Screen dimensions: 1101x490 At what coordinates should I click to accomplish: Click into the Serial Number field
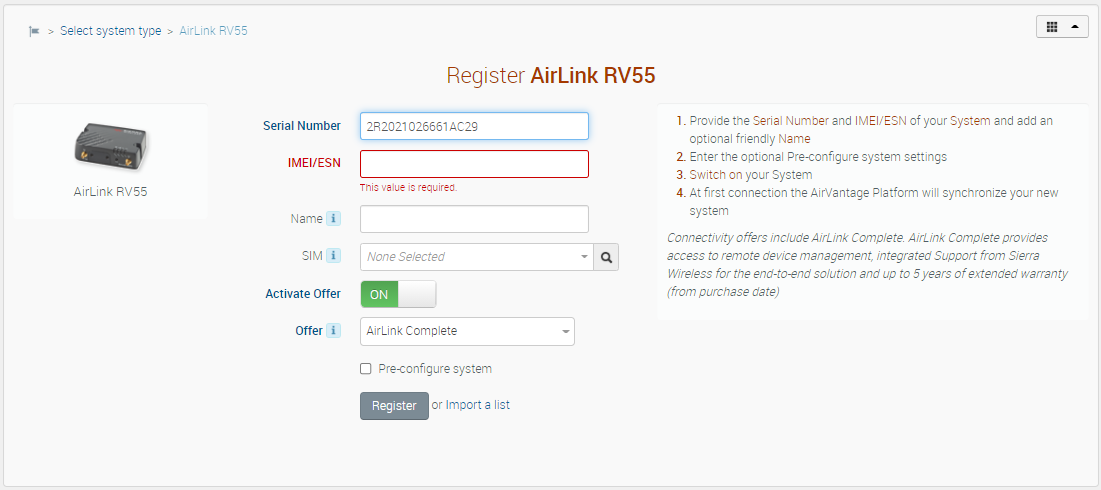click(x=474, y=126)
